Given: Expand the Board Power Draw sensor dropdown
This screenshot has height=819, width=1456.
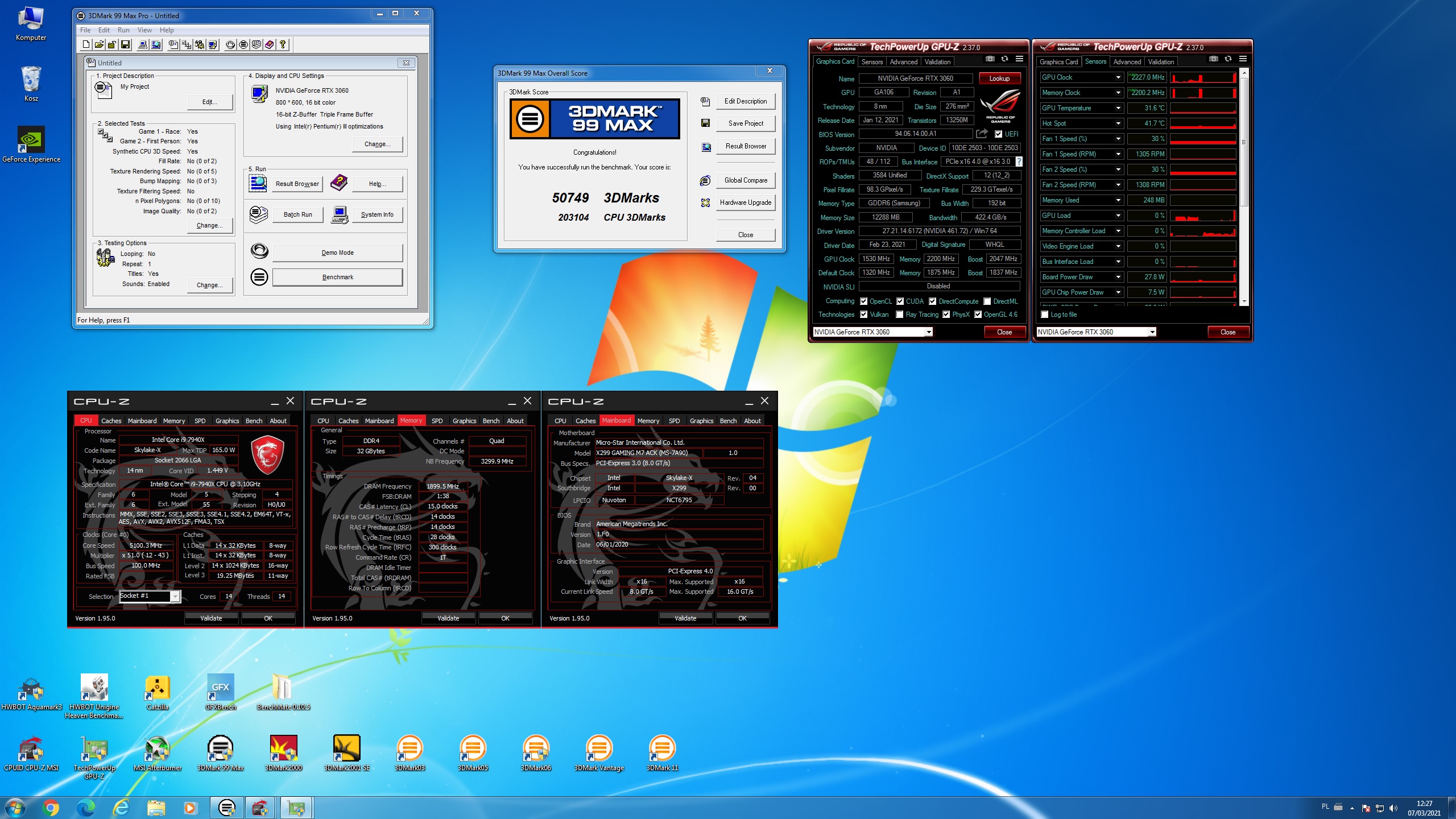Looking at the screenshot, I should [x=1118, y=277].
